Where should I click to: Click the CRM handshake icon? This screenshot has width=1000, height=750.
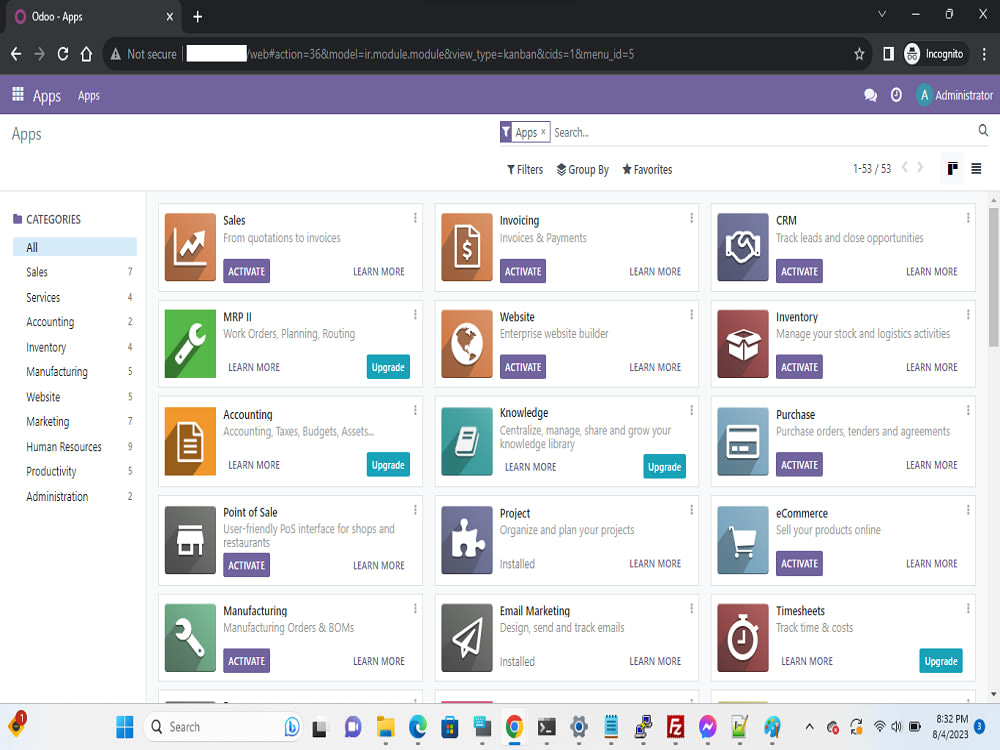click(x=743, y=245)
